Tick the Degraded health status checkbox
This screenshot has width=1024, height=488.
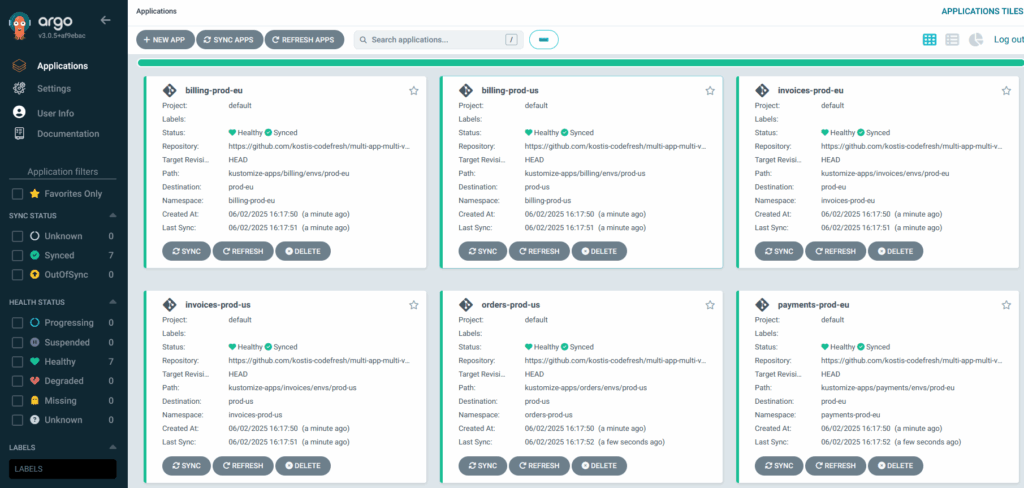pyautogui.click(x=17, y=381)
